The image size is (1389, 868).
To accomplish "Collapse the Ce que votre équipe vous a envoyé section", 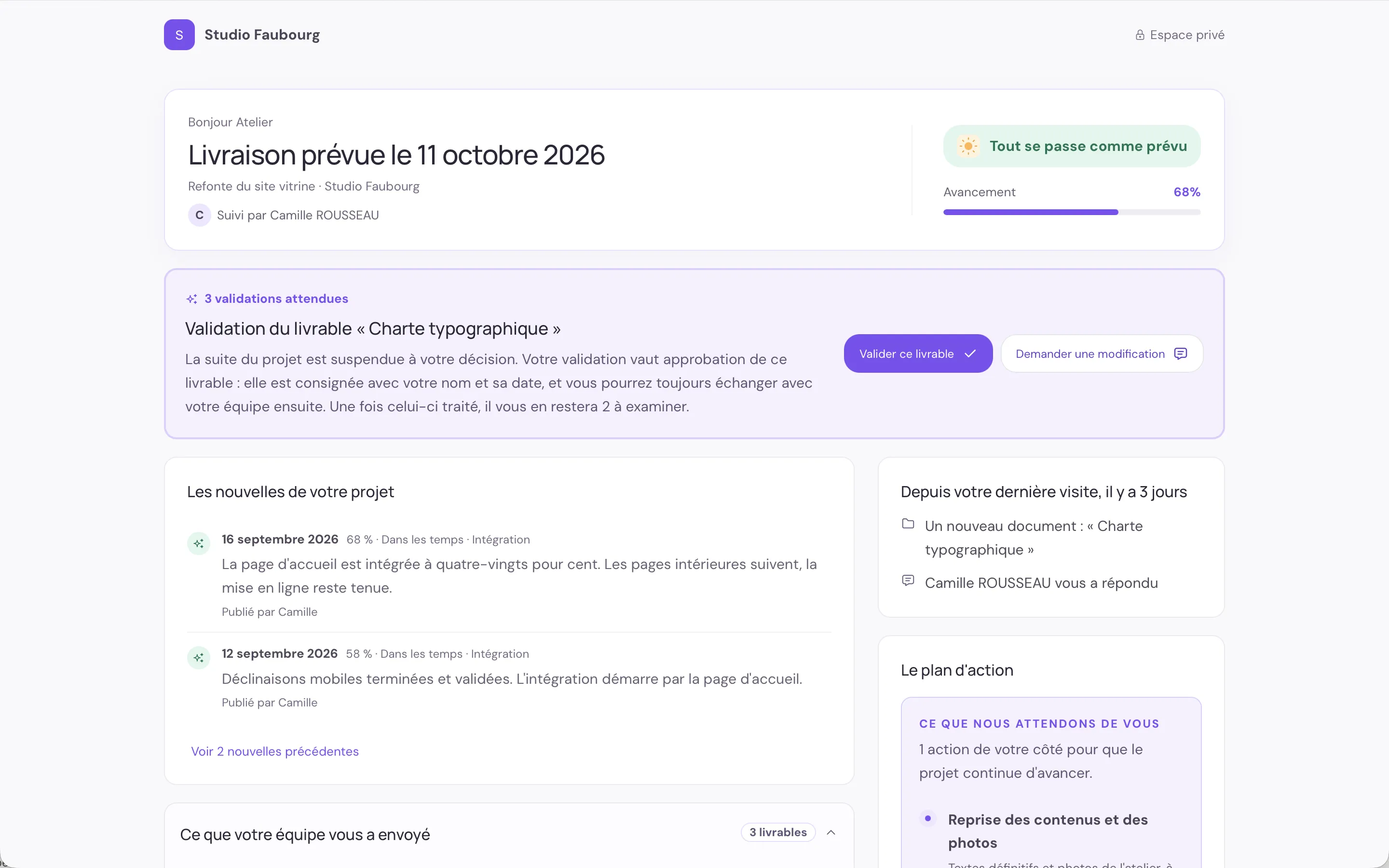I will [x=831, y=833].
